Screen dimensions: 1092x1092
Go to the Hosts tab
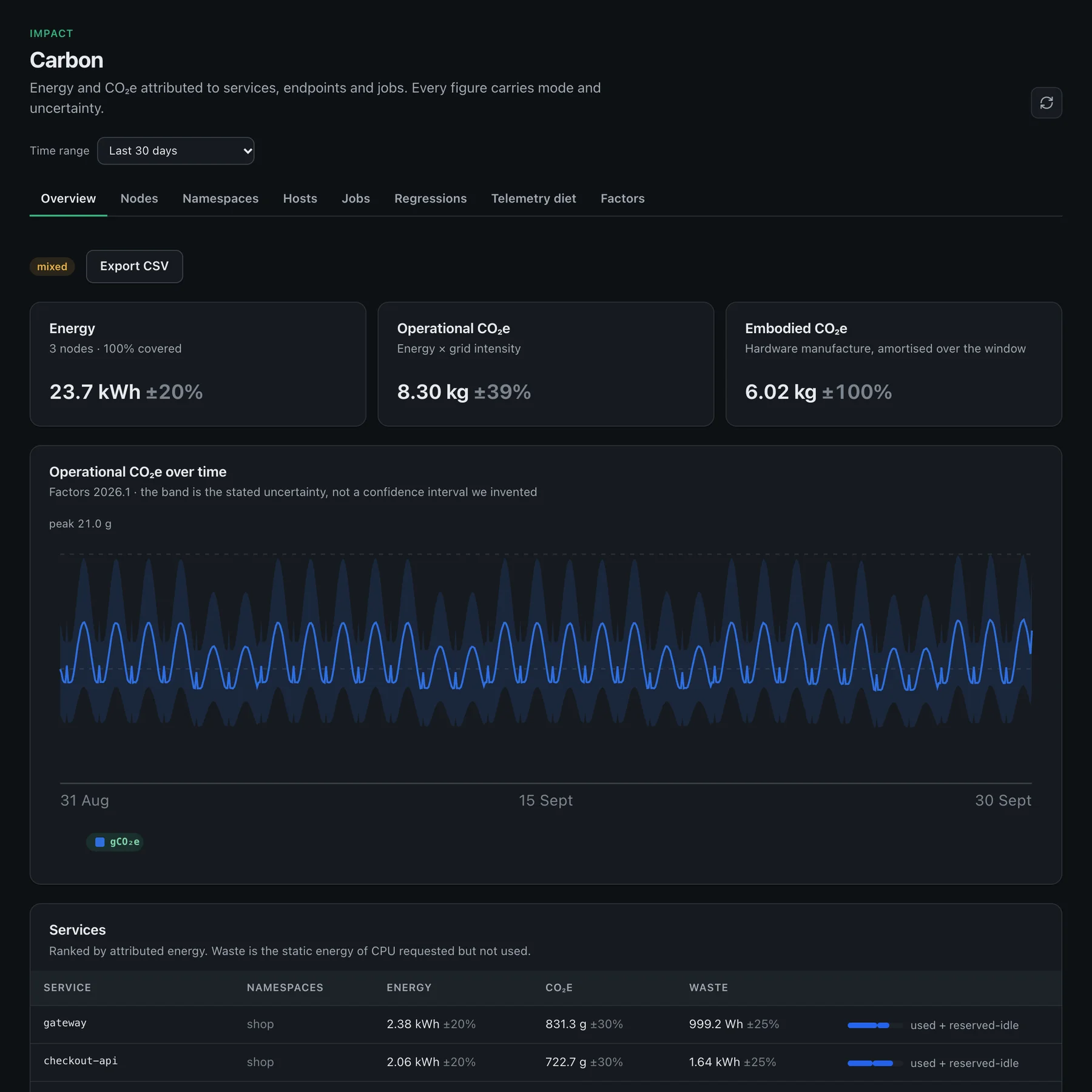point(300,198)
